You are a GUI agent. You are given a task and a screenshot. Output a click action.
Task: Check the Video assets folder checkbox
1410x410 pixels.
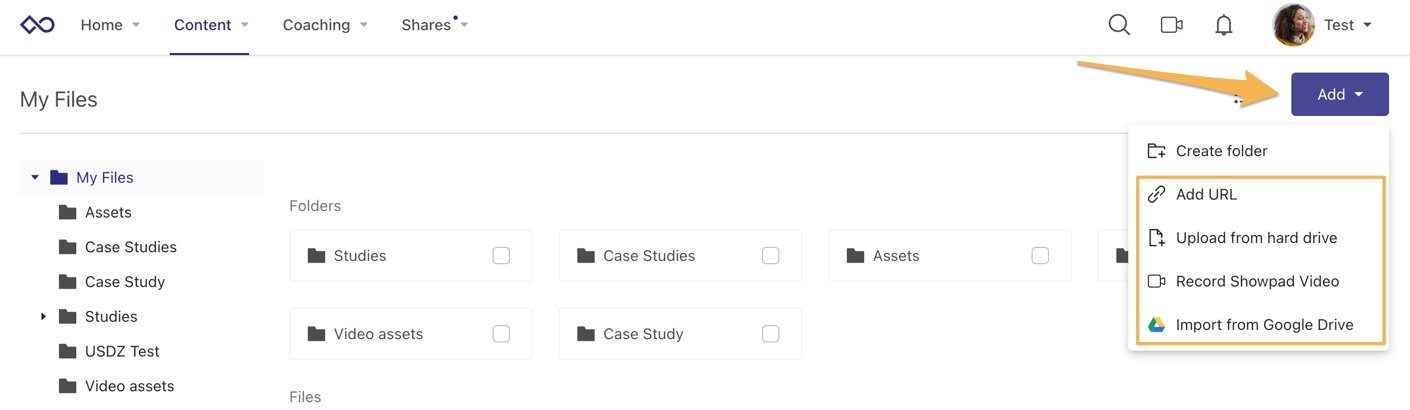[501, 334]
